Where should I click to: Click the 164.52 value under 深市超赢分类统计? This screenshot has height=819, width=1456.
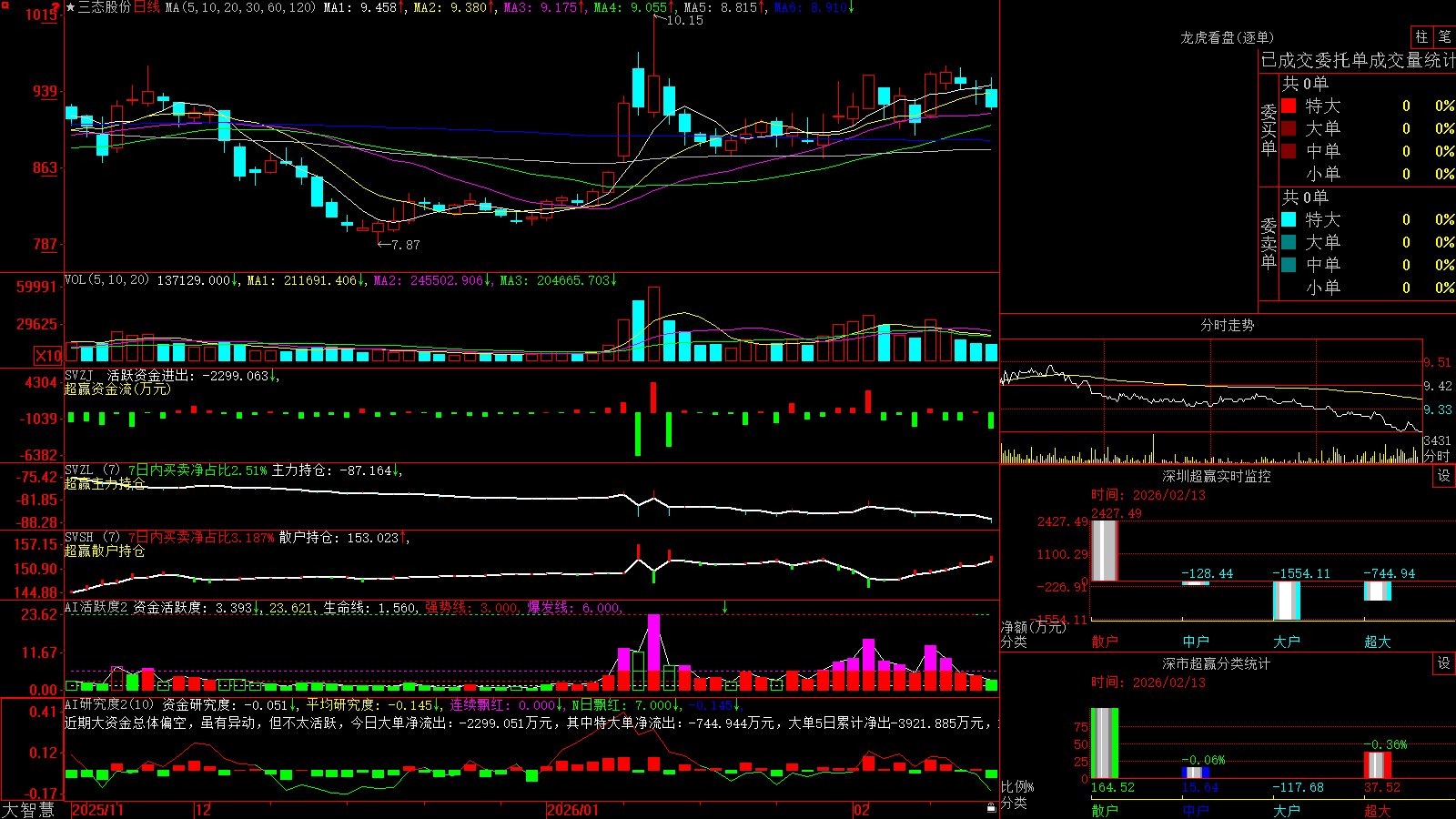(x=1112, y=787)
